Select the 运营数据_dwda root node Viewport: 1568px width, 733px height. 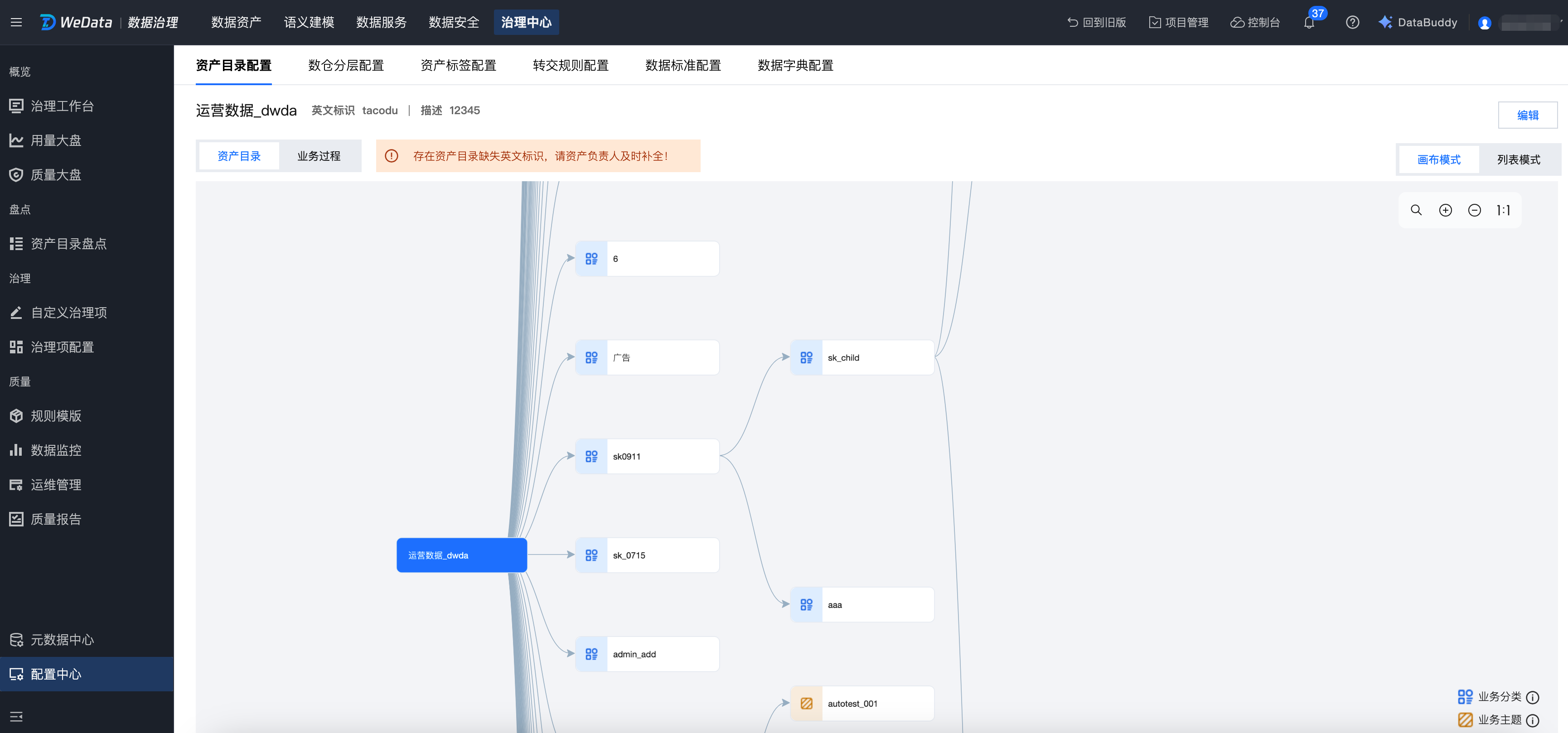pos(461,555)
